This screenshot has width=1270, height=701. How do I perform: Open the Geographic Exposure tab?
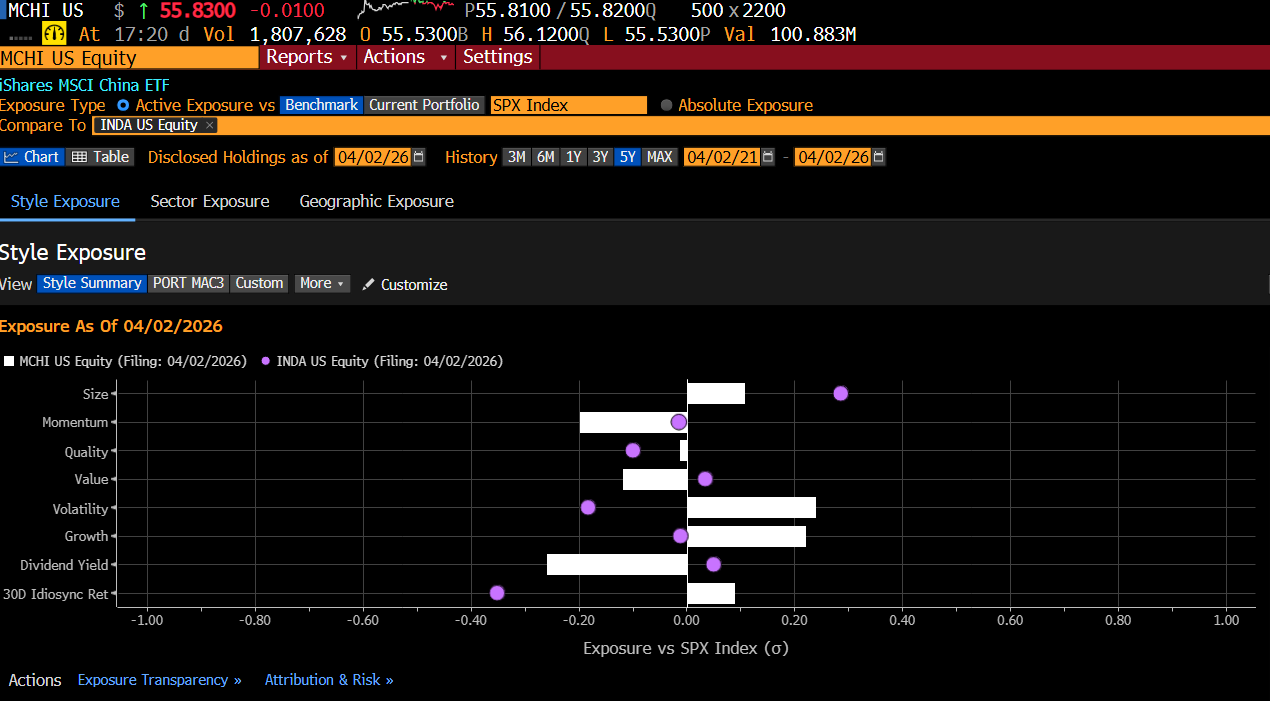tap(376, 201)
